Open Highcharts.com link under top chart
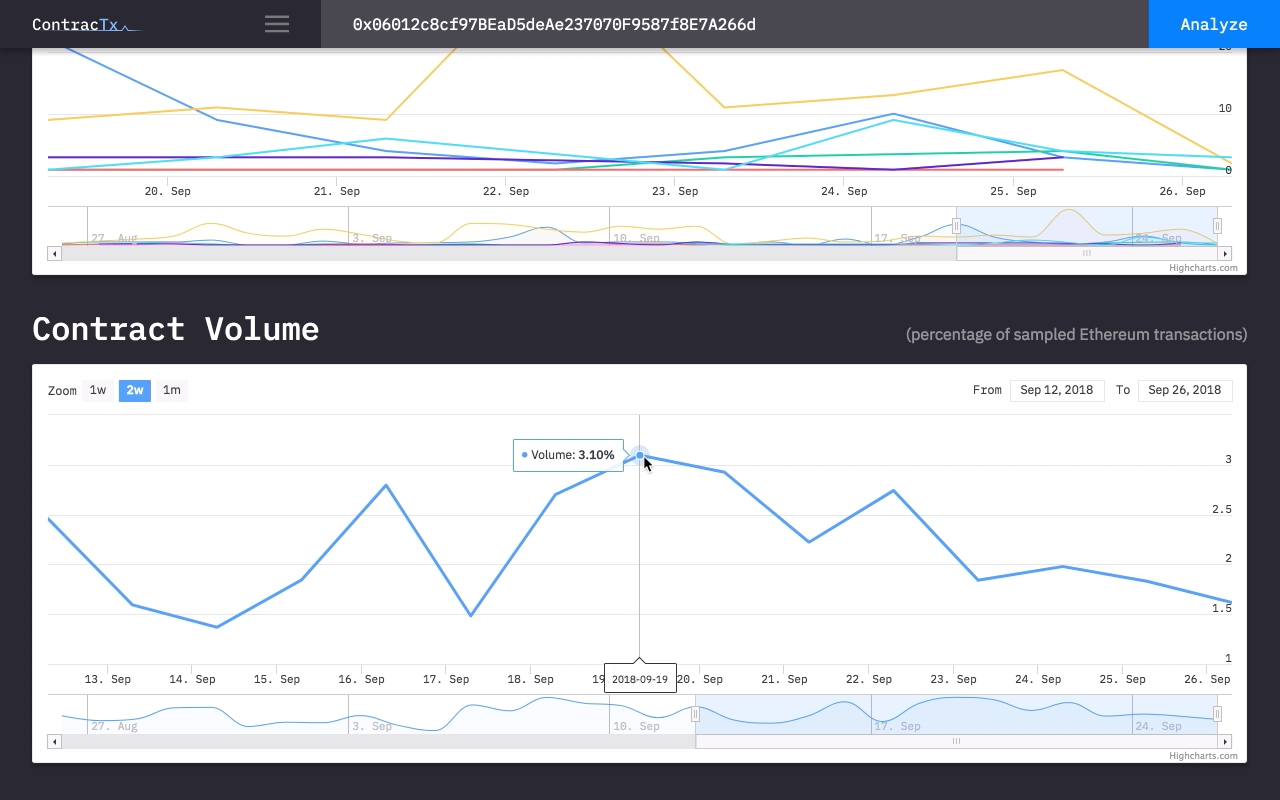1280x800 pixels. 1203,268
